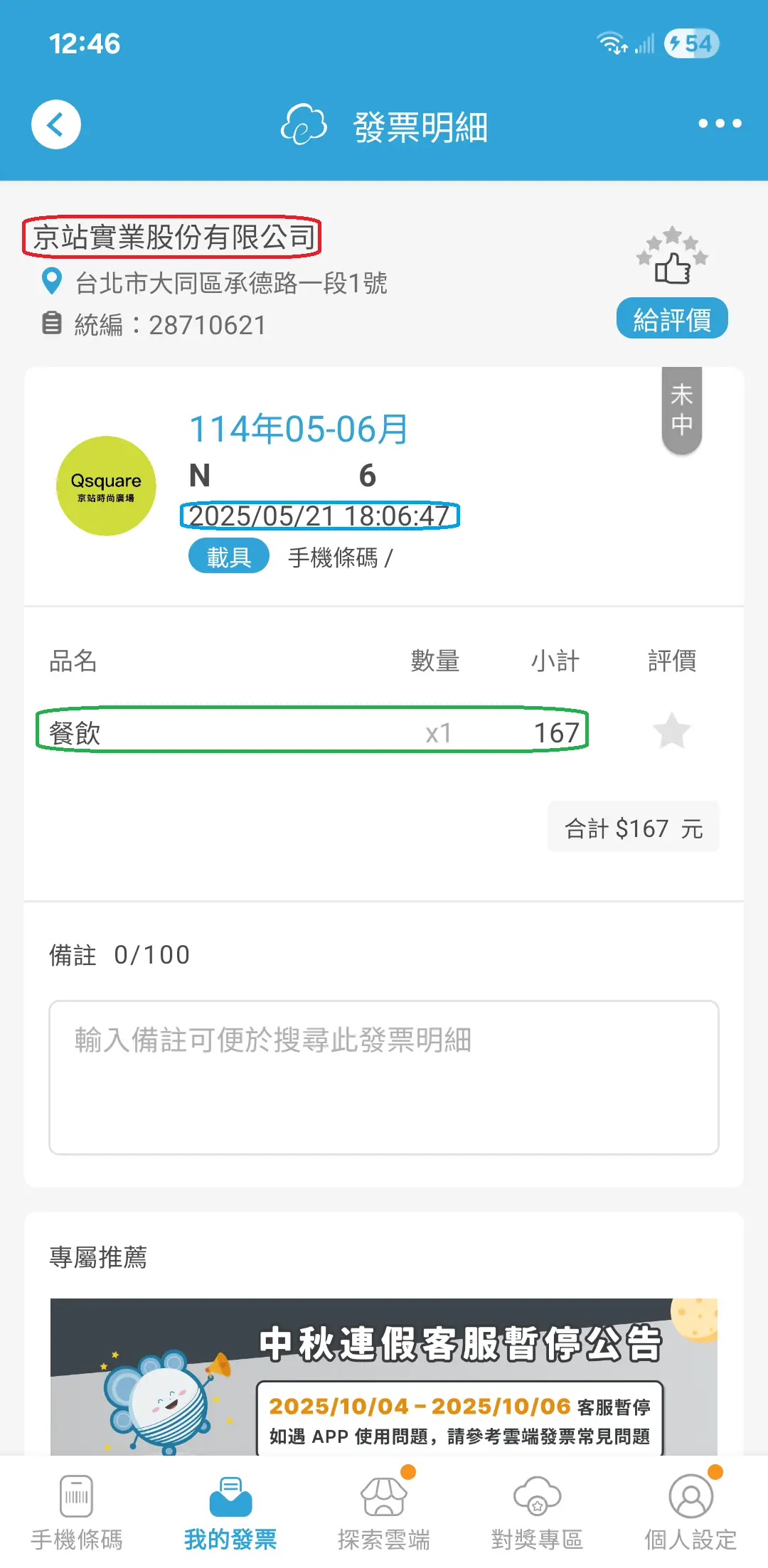Tap the location pin address icon
The width and height of the screenshot is (768, 1568).
coord(52,282)
